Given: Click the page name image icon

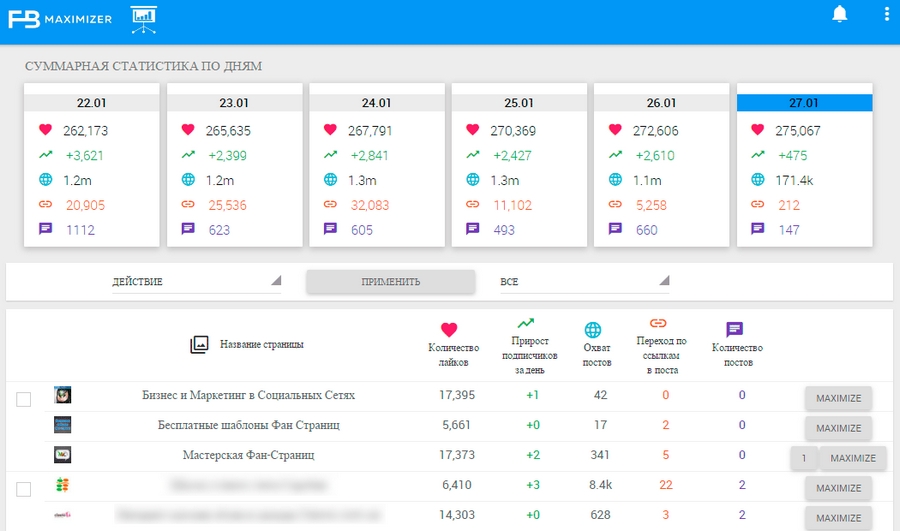Looking at the screenshot, I should point(199,344).
